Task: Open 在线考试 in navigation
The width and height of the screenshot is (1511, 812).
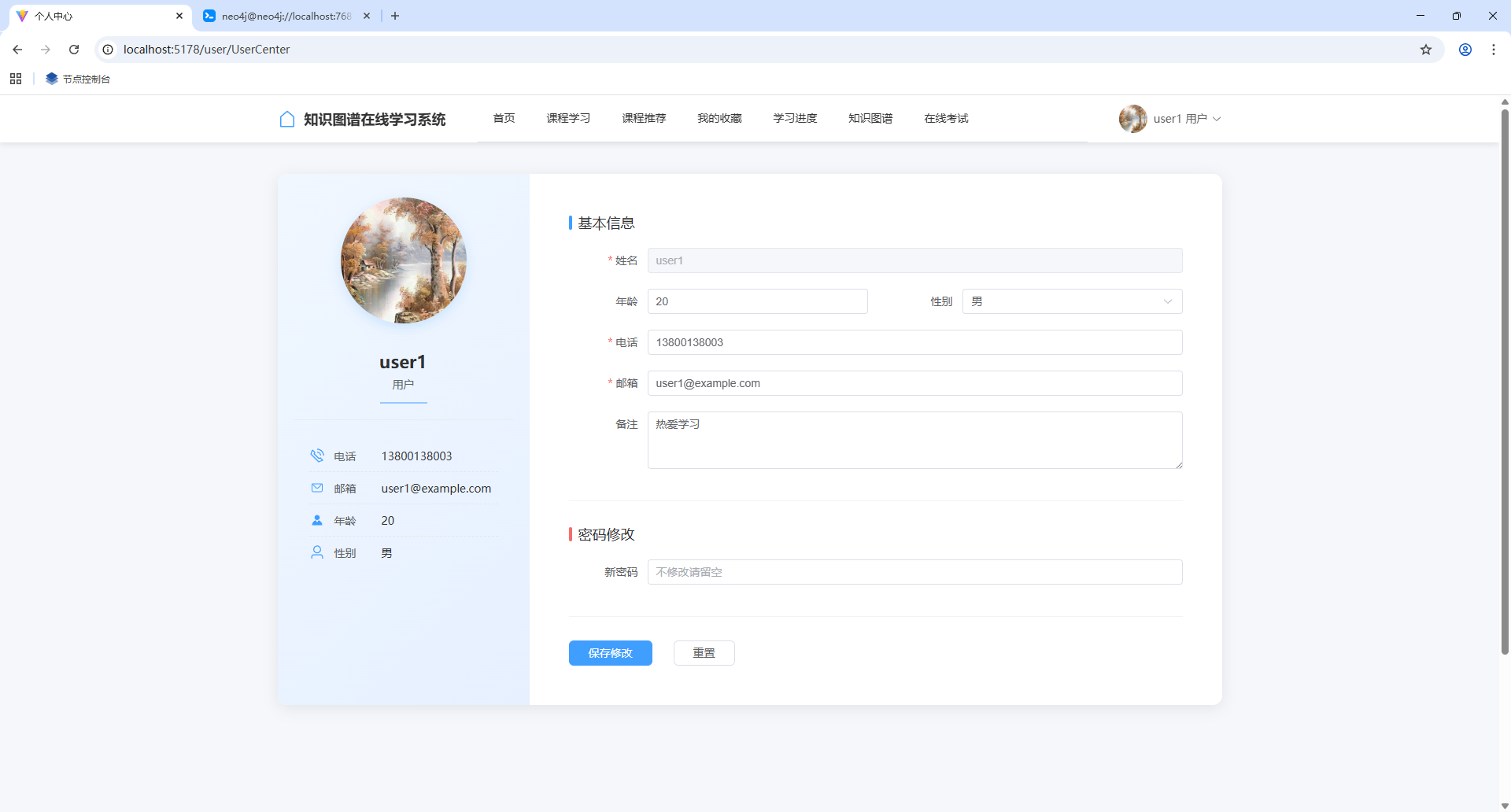Action: (x=946, y=118)
